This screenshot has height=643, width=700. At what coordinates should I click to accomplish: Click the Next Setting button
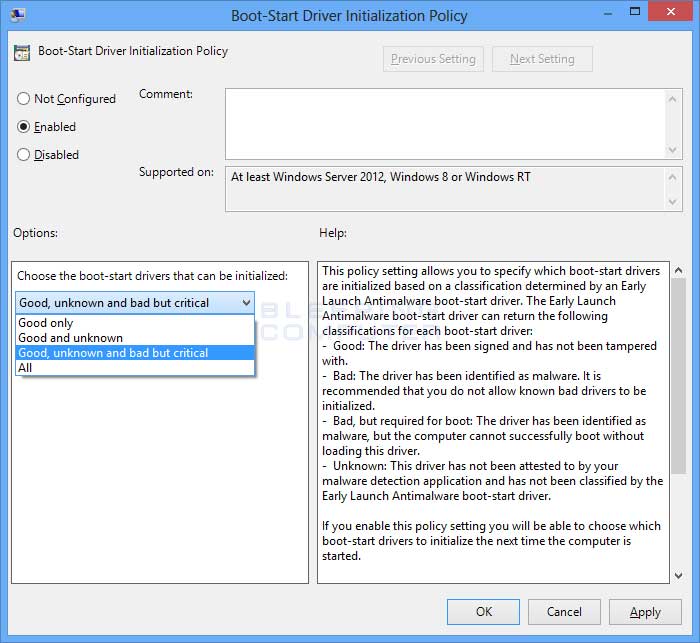pos(542,59)
